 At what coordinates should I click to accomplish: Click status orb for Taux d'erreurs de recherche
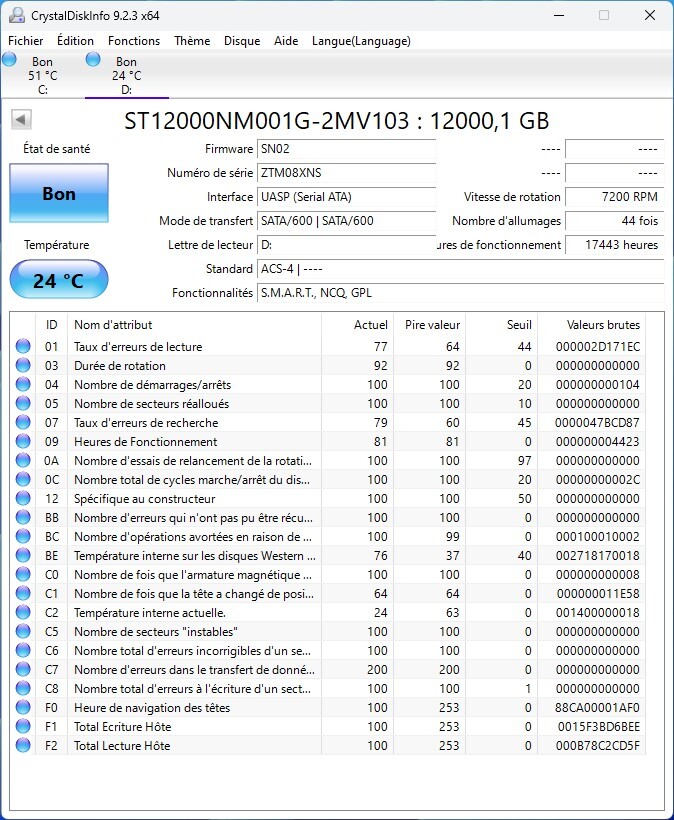pos(23,422)
